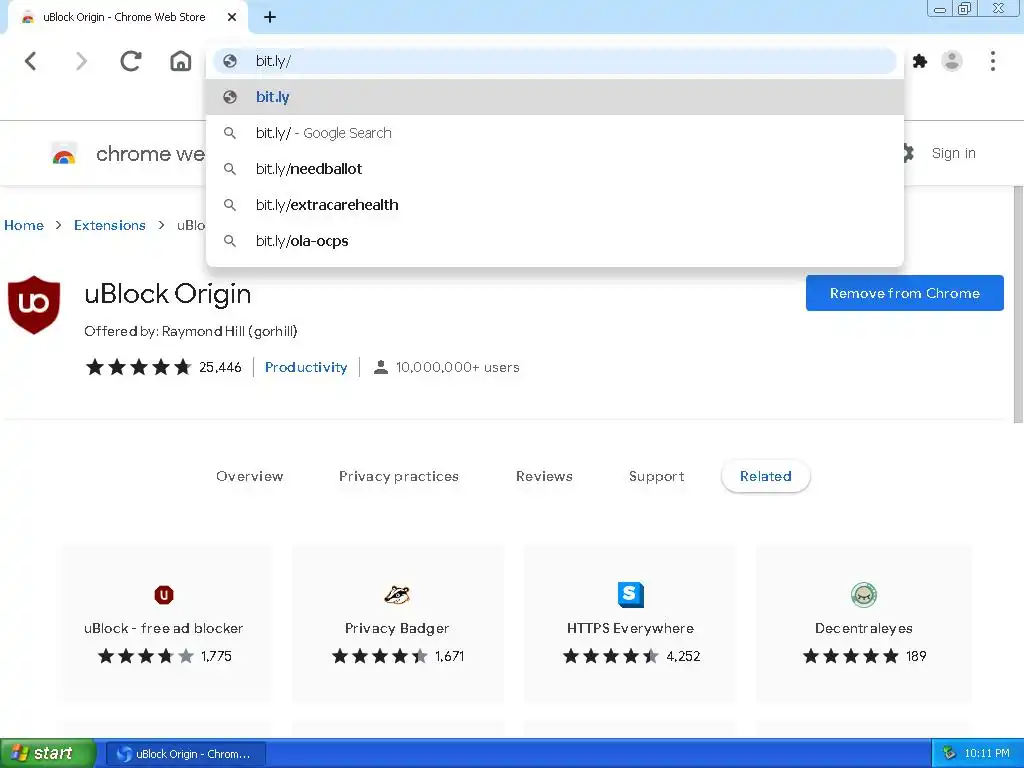Choose bit.ly/ - Google Search suggestion
The height and width of the screenshot is (768, 1024).
tap(554, 133)
